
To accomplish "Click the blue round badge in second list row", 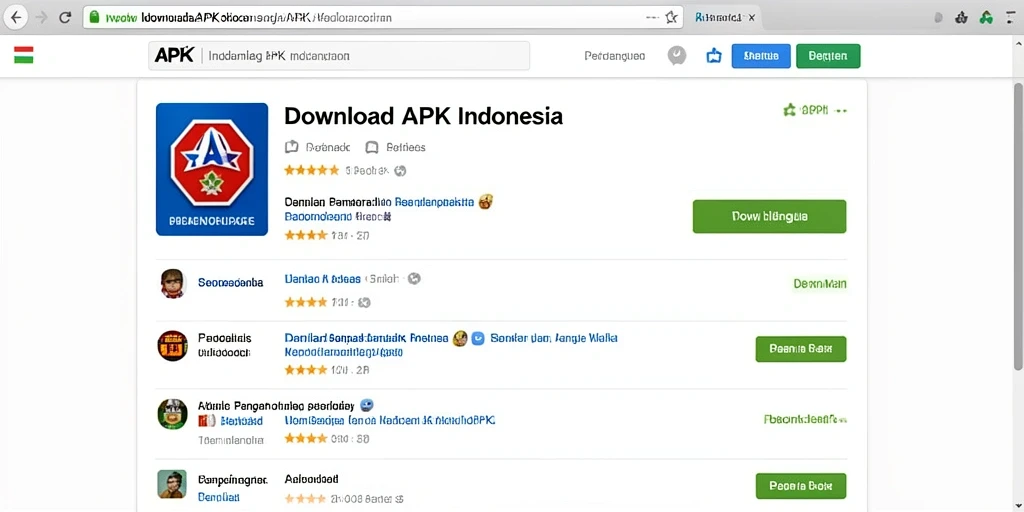I will point(478,338).
